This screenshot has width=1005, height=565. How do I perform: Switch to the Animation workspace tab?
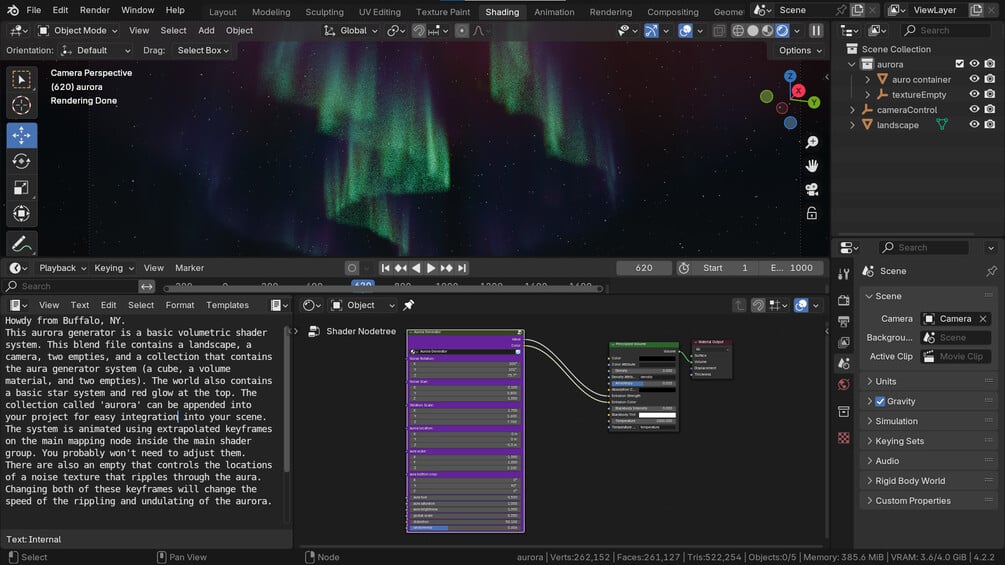[554, 12]
